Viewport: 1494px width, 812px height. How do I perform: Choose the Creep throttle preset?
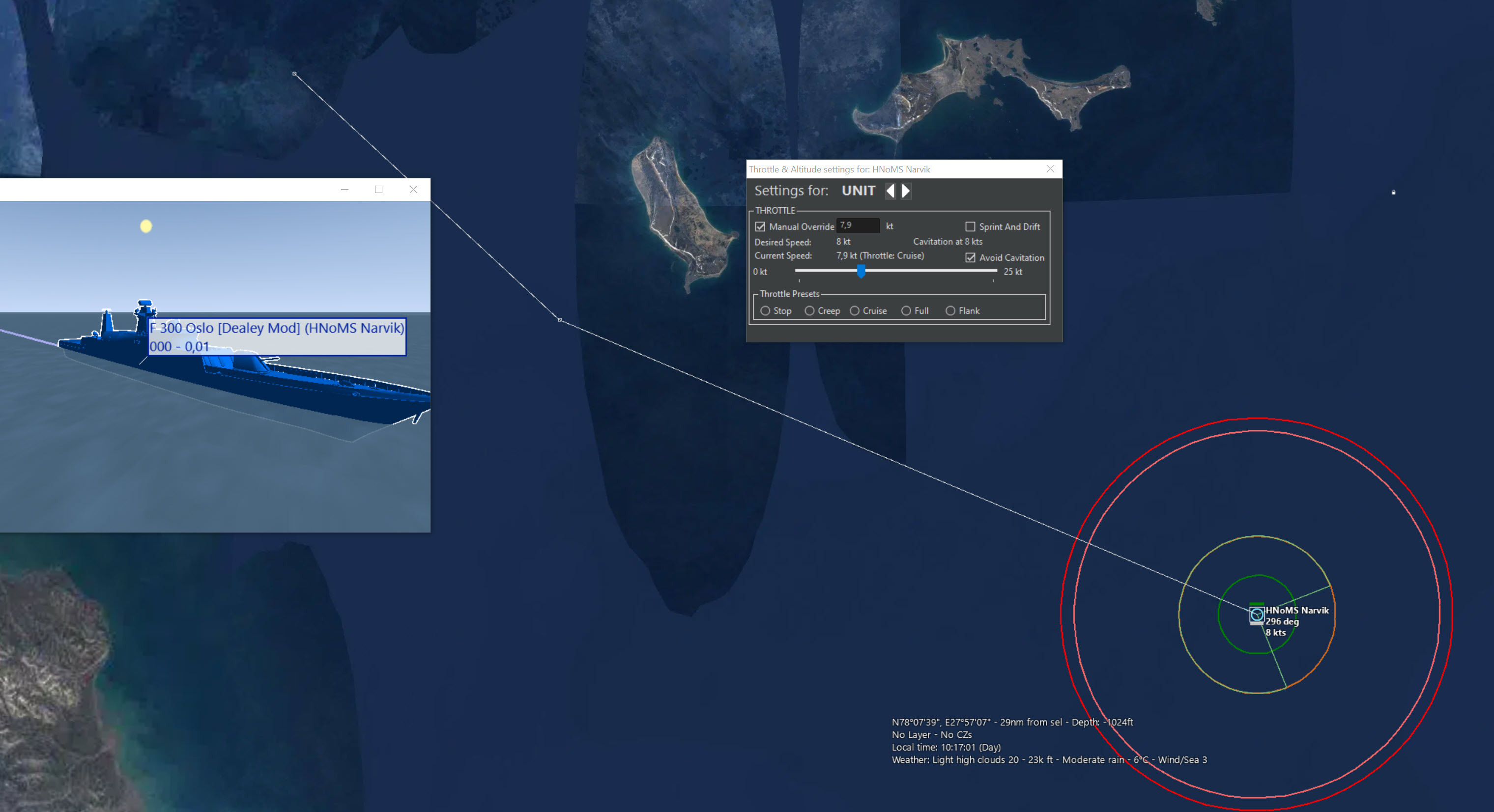(809, 310)
